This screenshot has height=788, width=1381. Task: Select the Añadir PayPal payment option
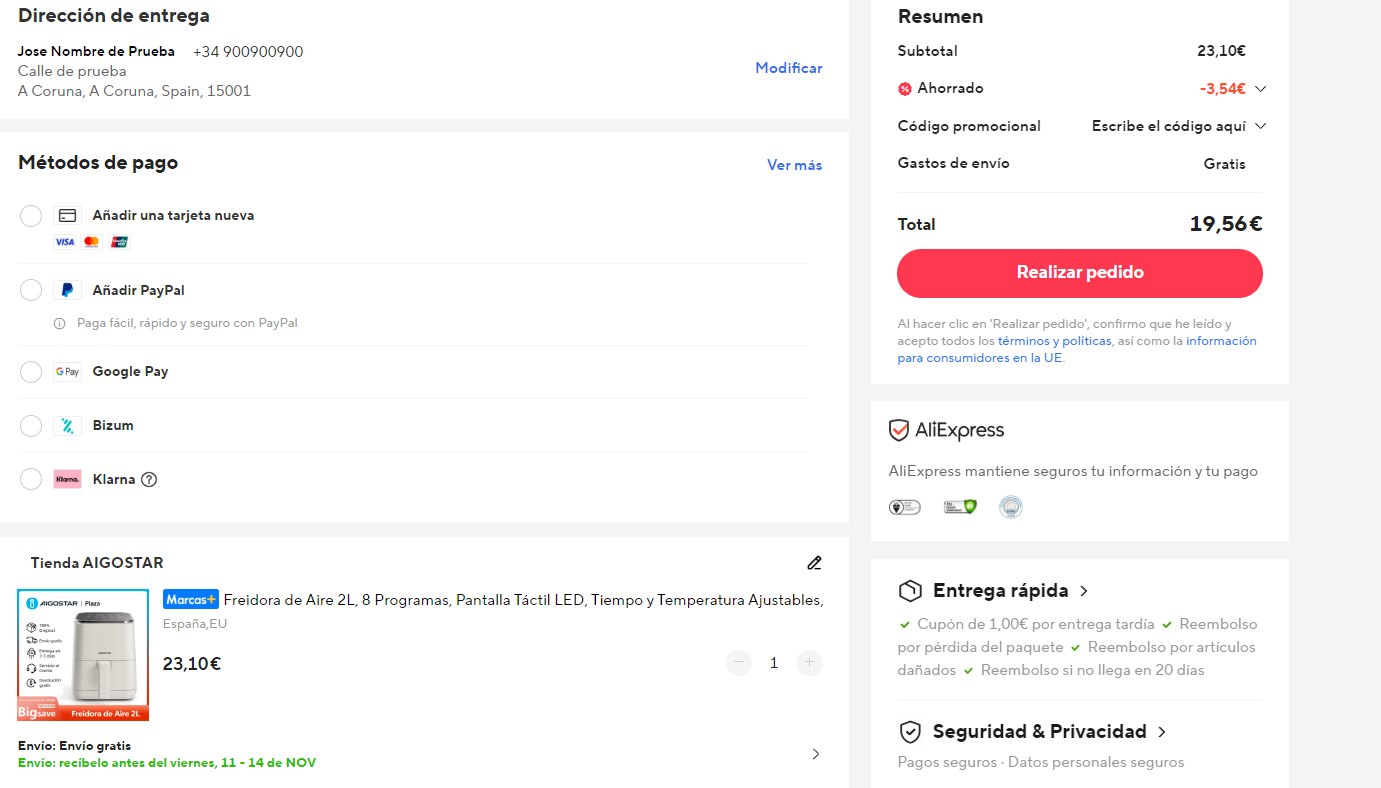click(x=31, y=290)
